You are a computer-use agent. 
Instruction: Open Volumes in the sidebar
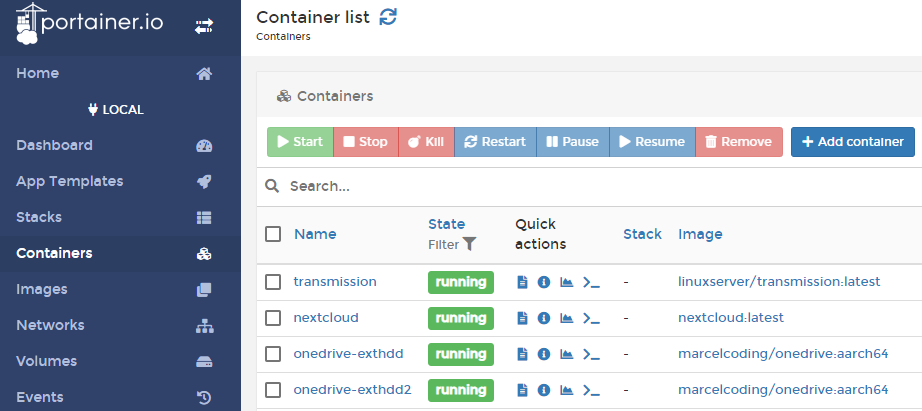pyautogui.click(x=46, y=361)
